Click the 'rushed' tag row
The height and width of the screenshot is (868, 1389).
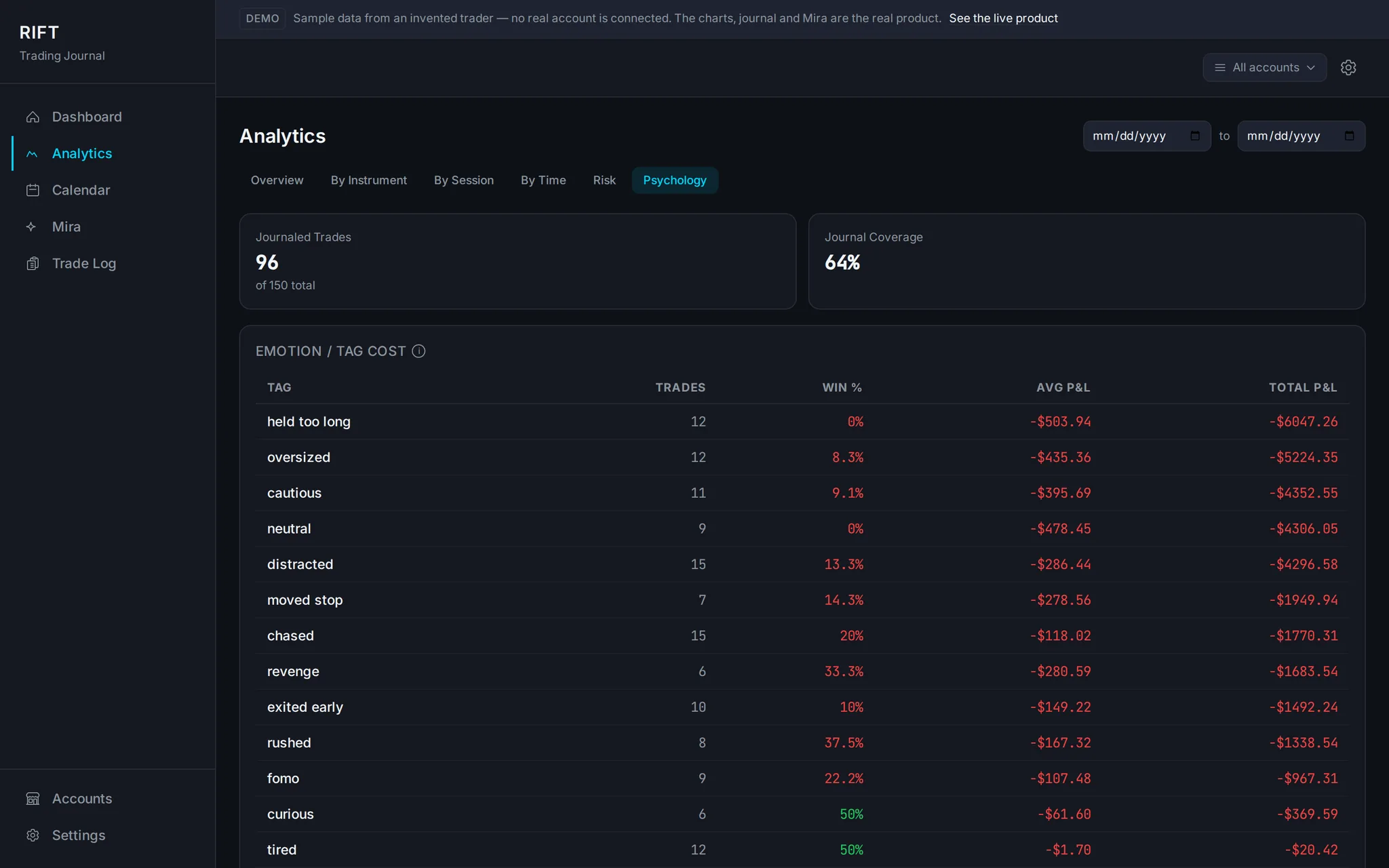[802, 743]
